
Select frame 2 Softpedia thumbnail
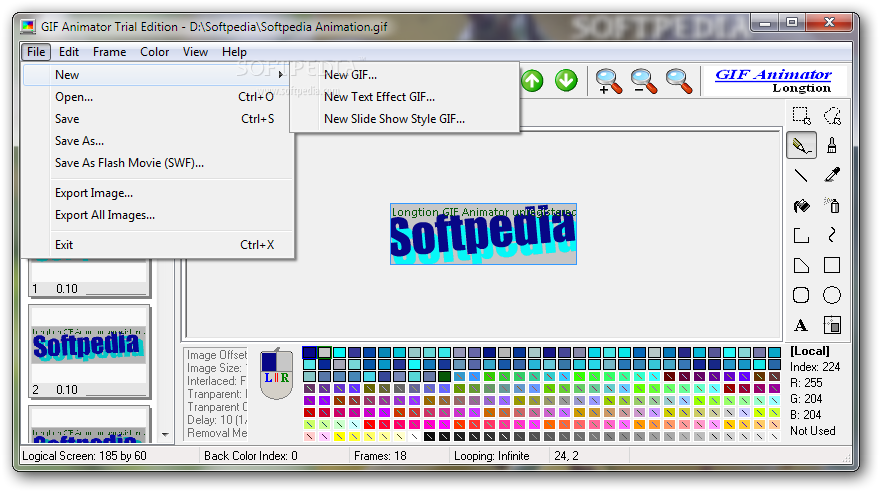point(89,351)
